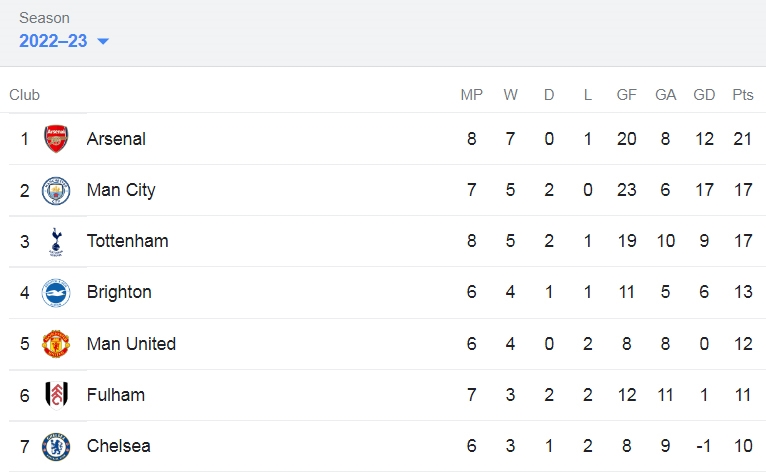Click the Brighton seagull crest
Image resolution: width=766 pixels, height=472 pixels.
coord(56,293)
